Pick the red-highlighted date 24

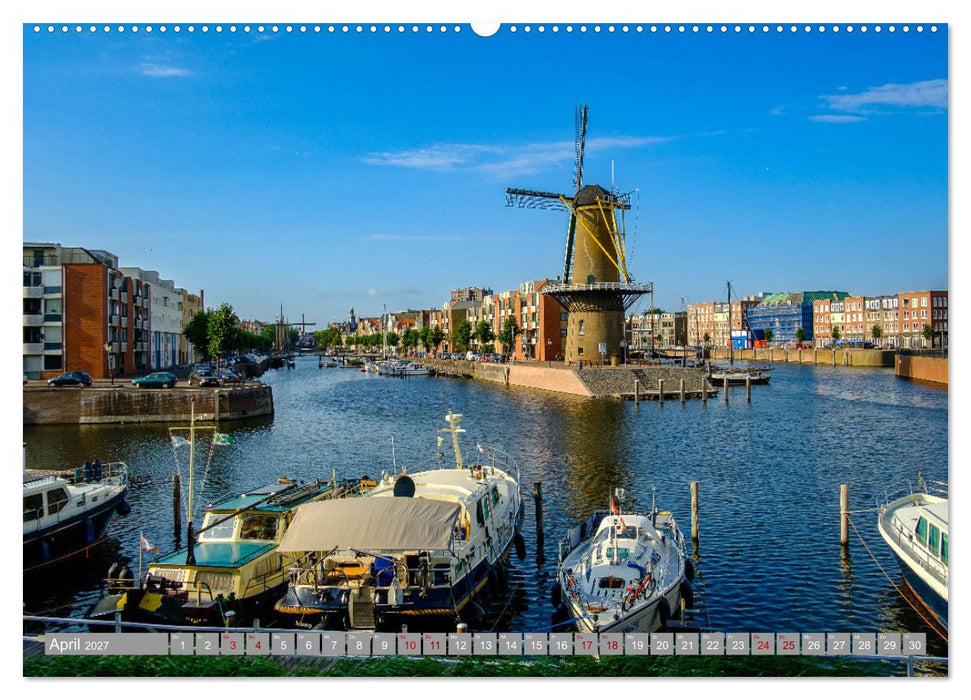click(763, 644)
